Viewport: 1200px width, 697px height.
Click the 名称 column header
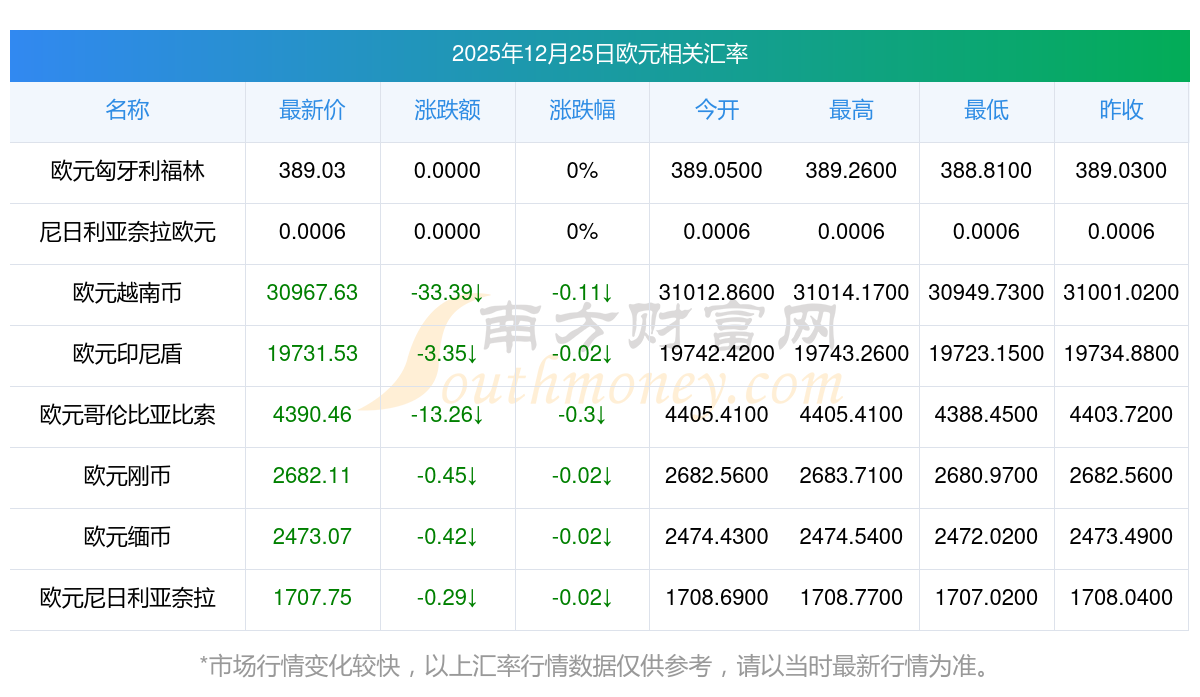click(127, 111)
